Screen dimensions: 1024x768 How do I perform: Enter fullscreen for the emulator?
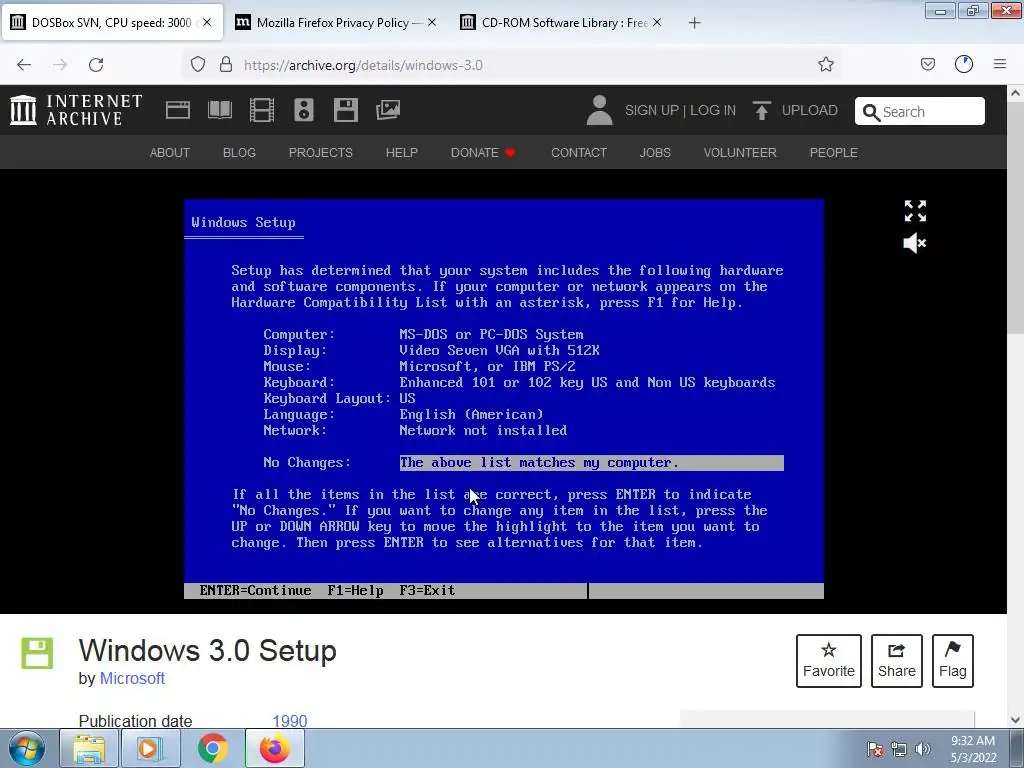point(915,211)
